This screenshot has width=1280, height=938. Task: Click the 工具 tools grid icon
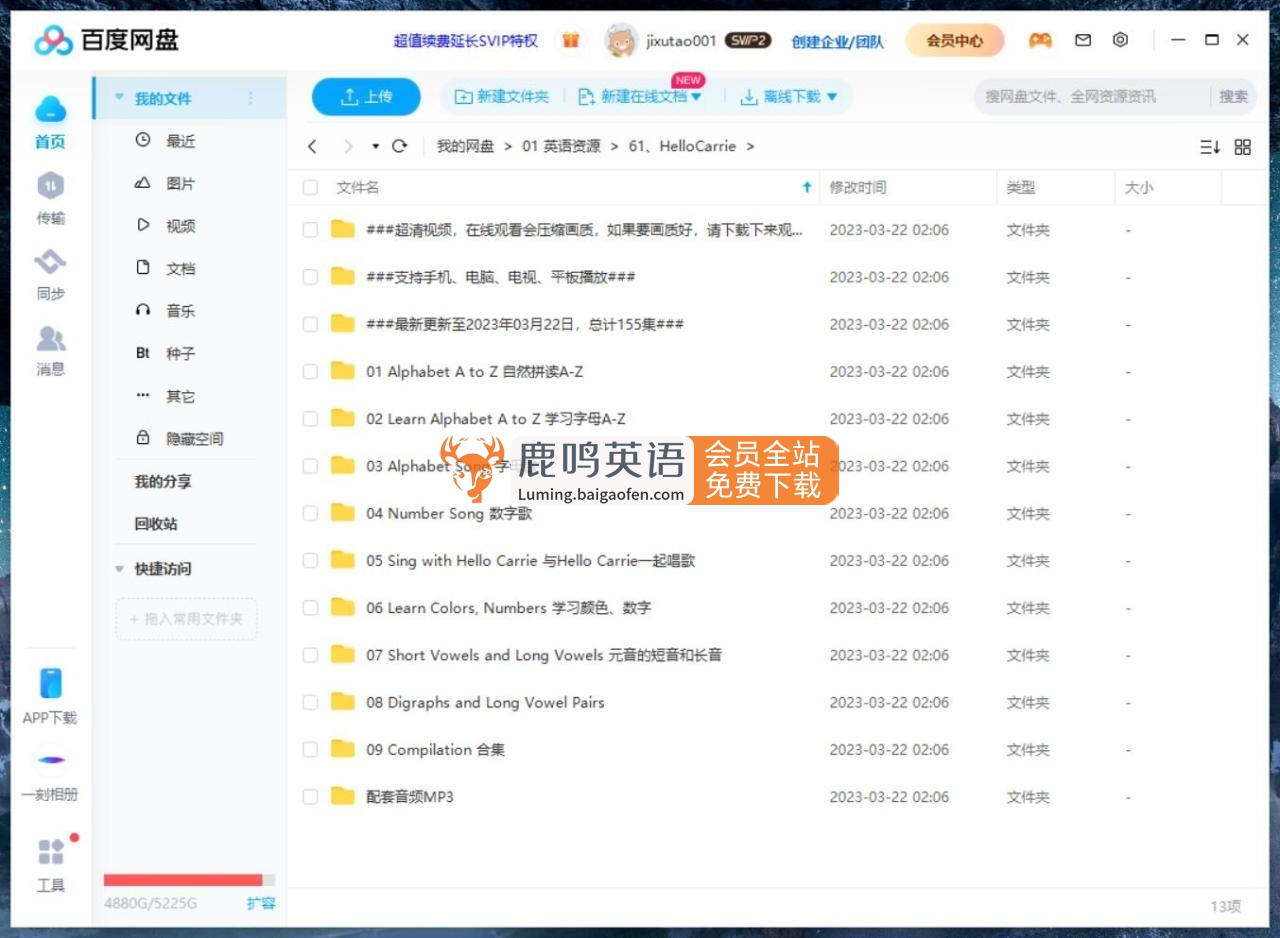point(50,853)
